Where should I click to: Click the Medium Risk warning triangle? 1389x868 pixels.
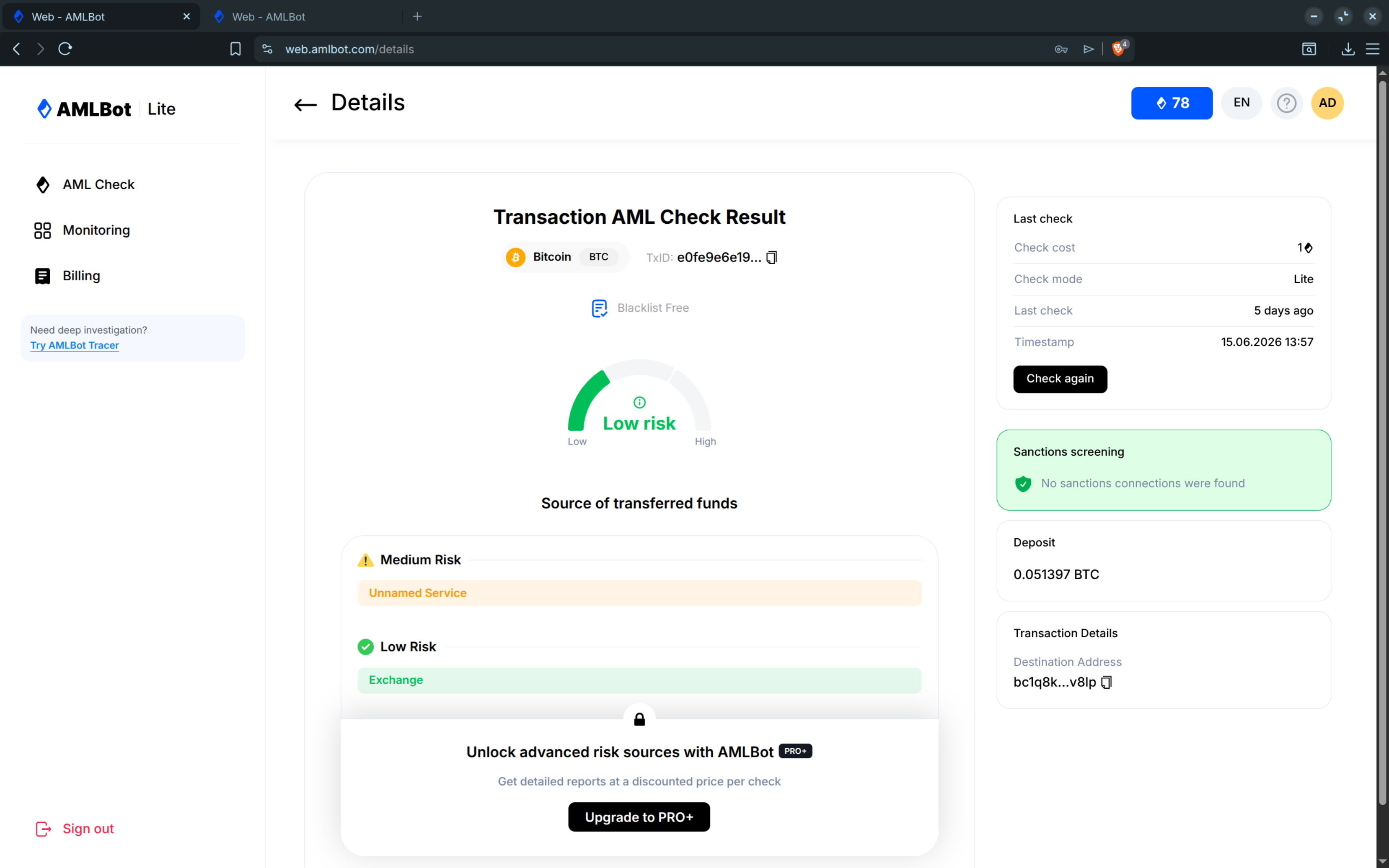366,560
